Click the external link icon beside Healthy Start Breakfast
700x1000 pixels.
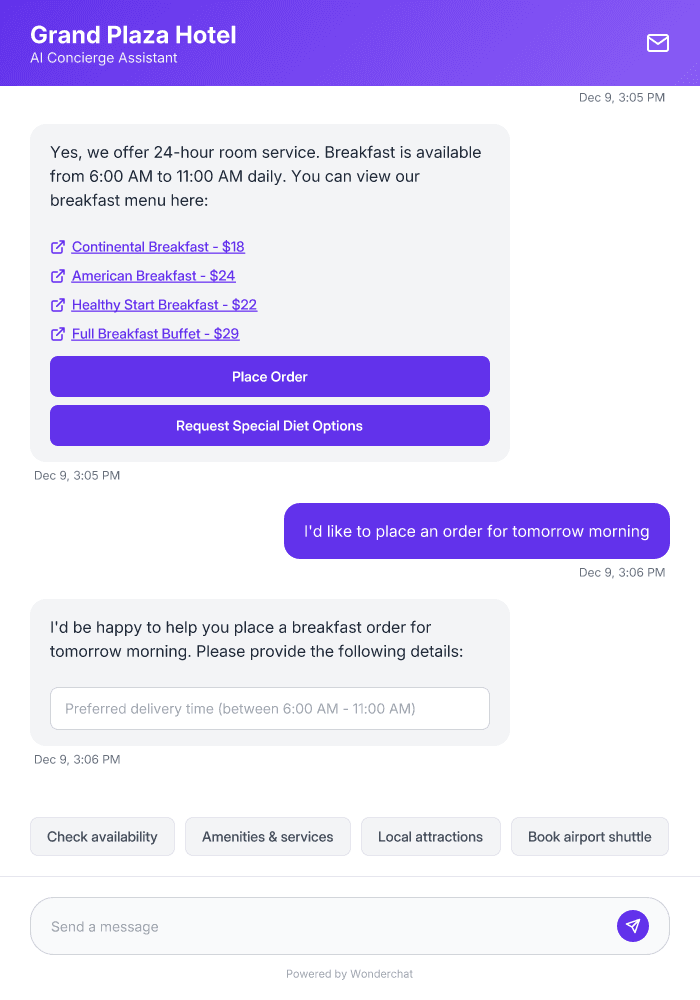[57, 304]
